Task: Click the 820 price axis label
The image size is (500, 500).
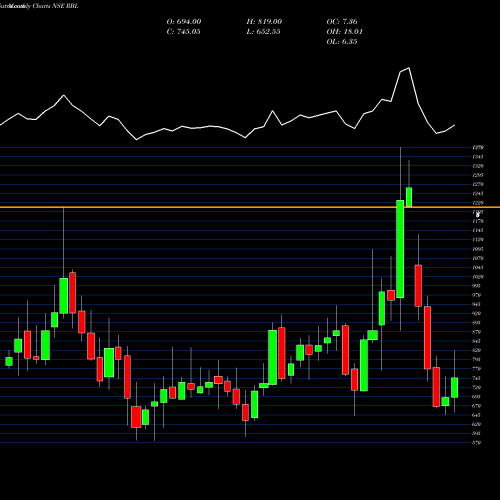Action: pos(477,350)
